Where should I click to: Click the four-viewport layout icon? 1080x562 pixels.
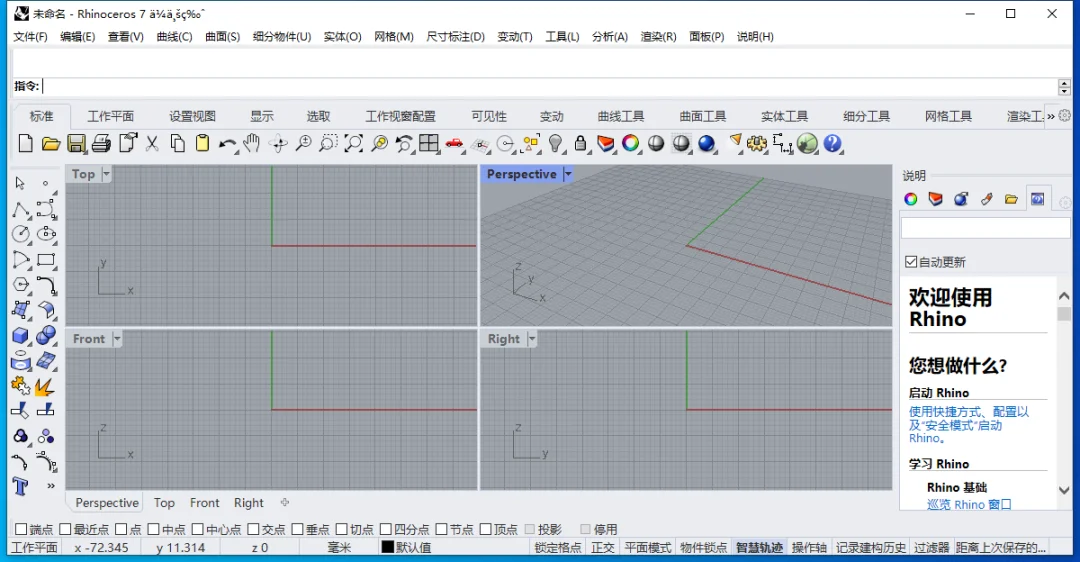(x=428, y=143)
